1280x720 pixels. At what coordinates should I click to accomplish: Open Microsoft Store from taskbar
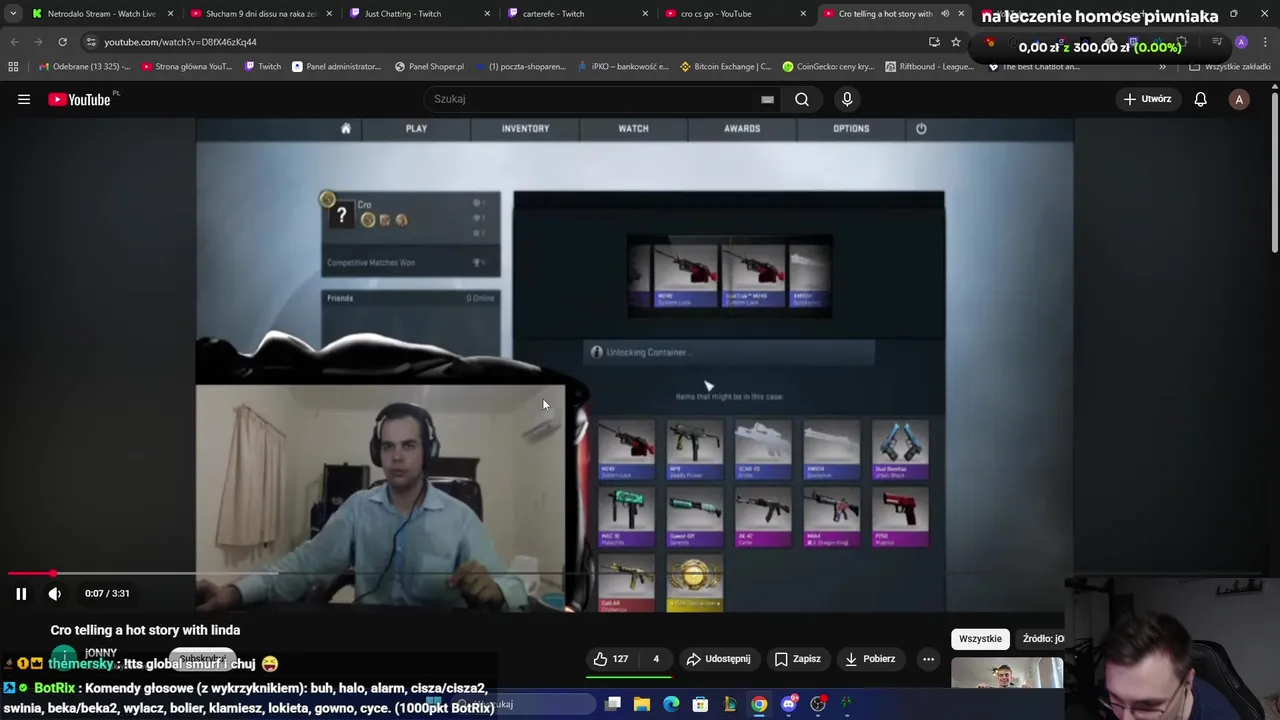coord(700,704)
